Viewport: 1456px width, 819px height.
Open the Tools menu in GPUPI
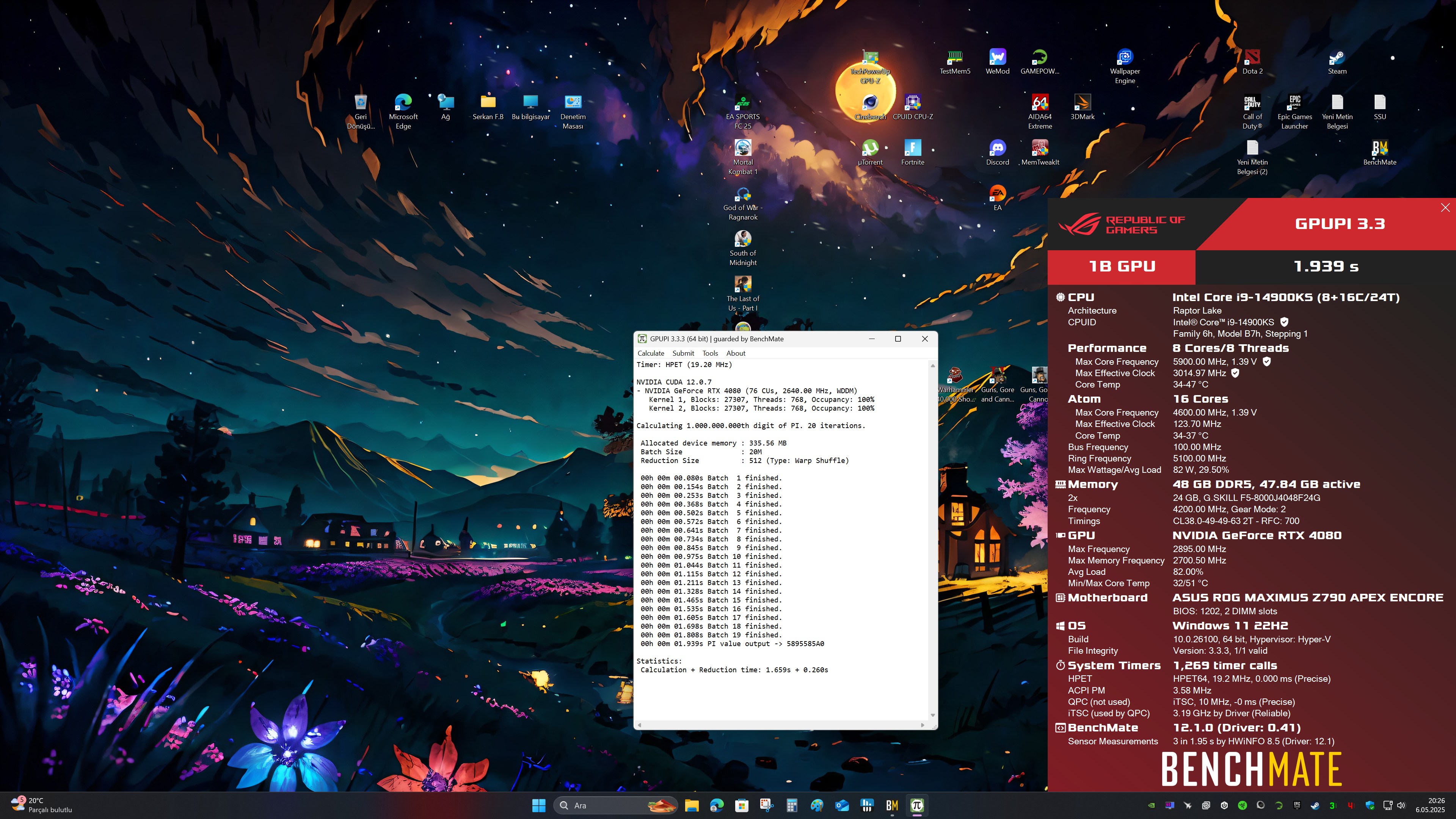(710, 353)
